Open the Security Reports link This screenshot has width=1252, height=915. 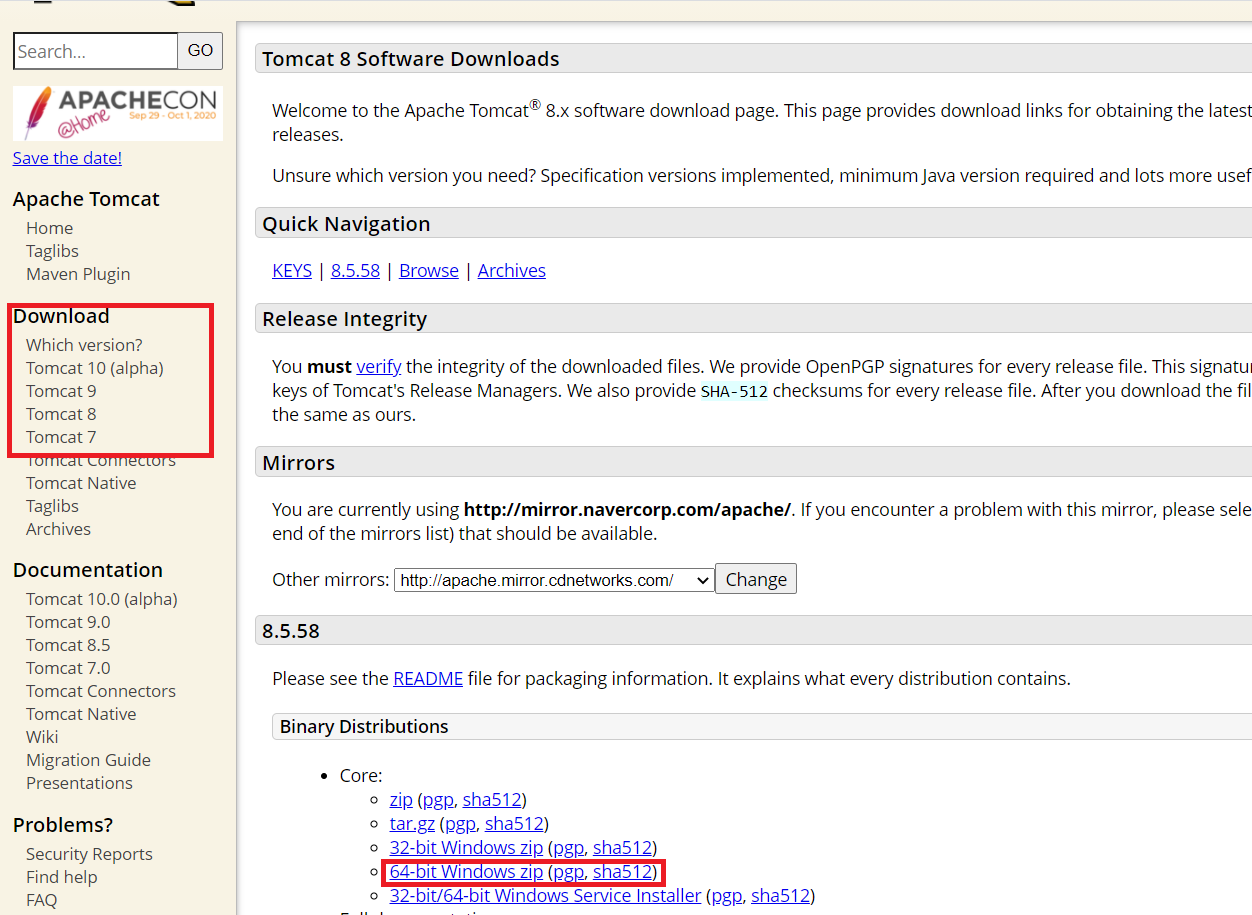(89, 854)
